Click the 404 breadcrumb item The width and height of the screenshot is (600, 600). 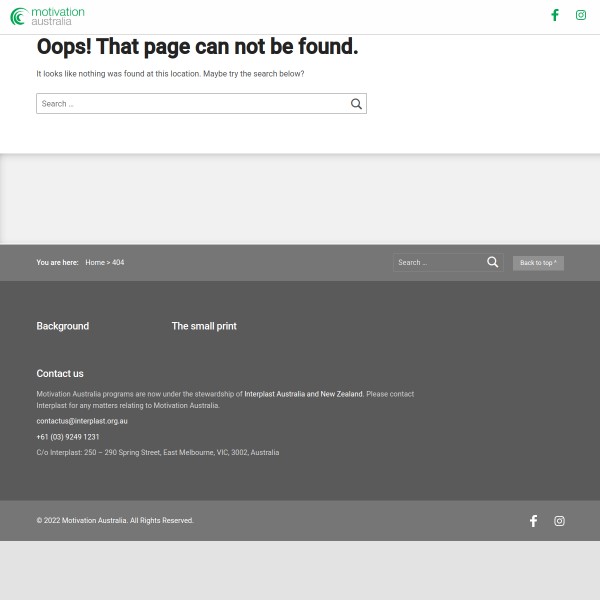[x=118, y=263]
